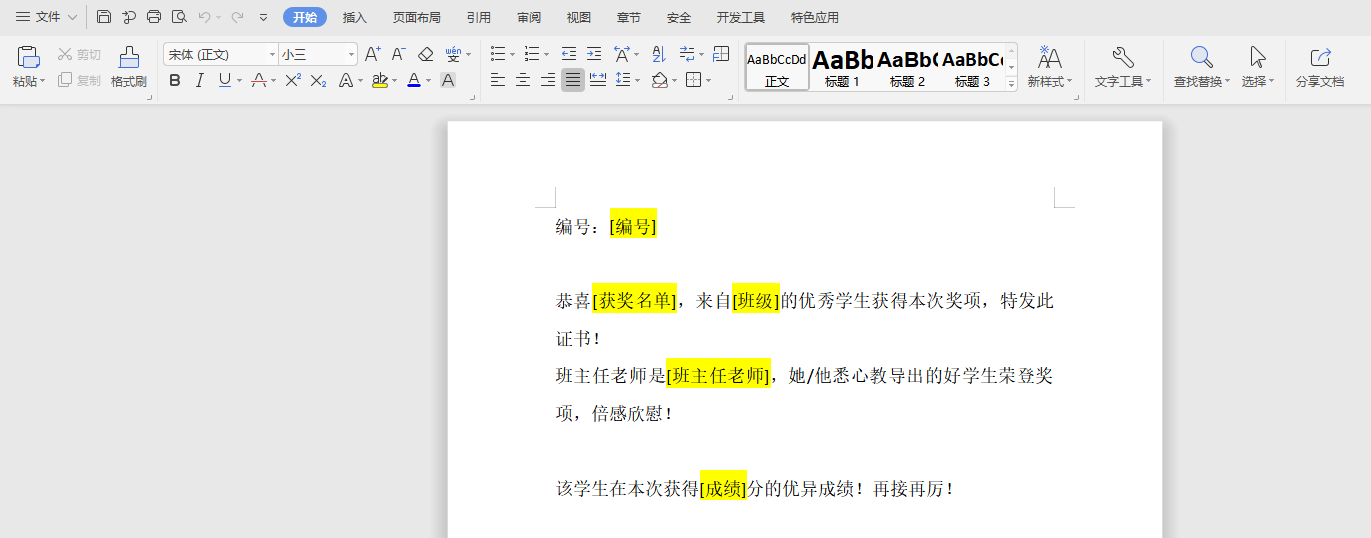This screenshot has height=538, width=1371.
Task: Align paragraph left
Action: pyautogui.click(x=498, y=80)
